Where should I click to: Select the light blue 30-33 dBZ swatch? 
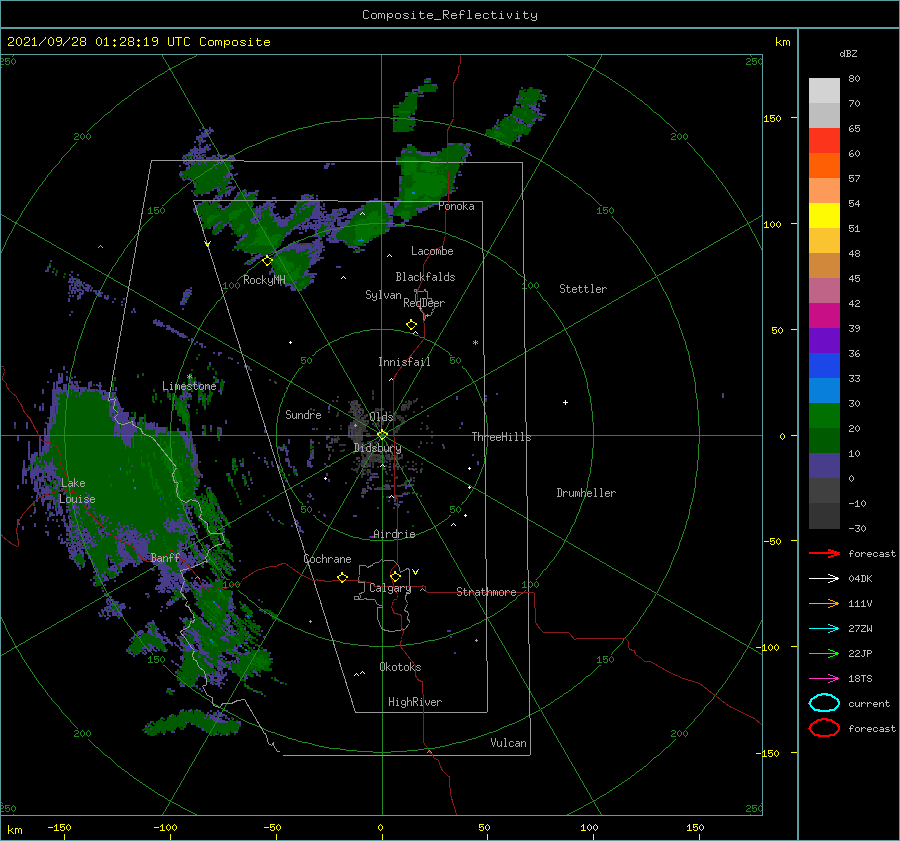click(824, 391)
